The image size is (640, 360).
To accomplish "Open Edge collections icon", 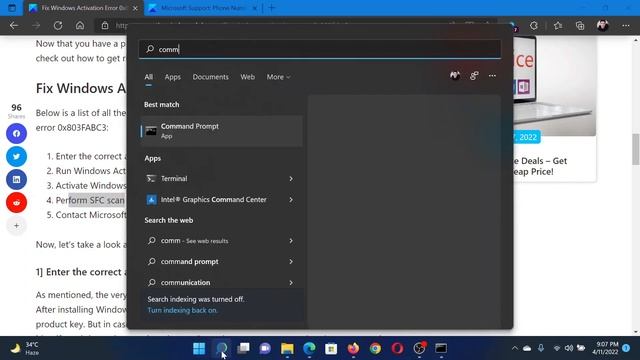I will [580, 26].
